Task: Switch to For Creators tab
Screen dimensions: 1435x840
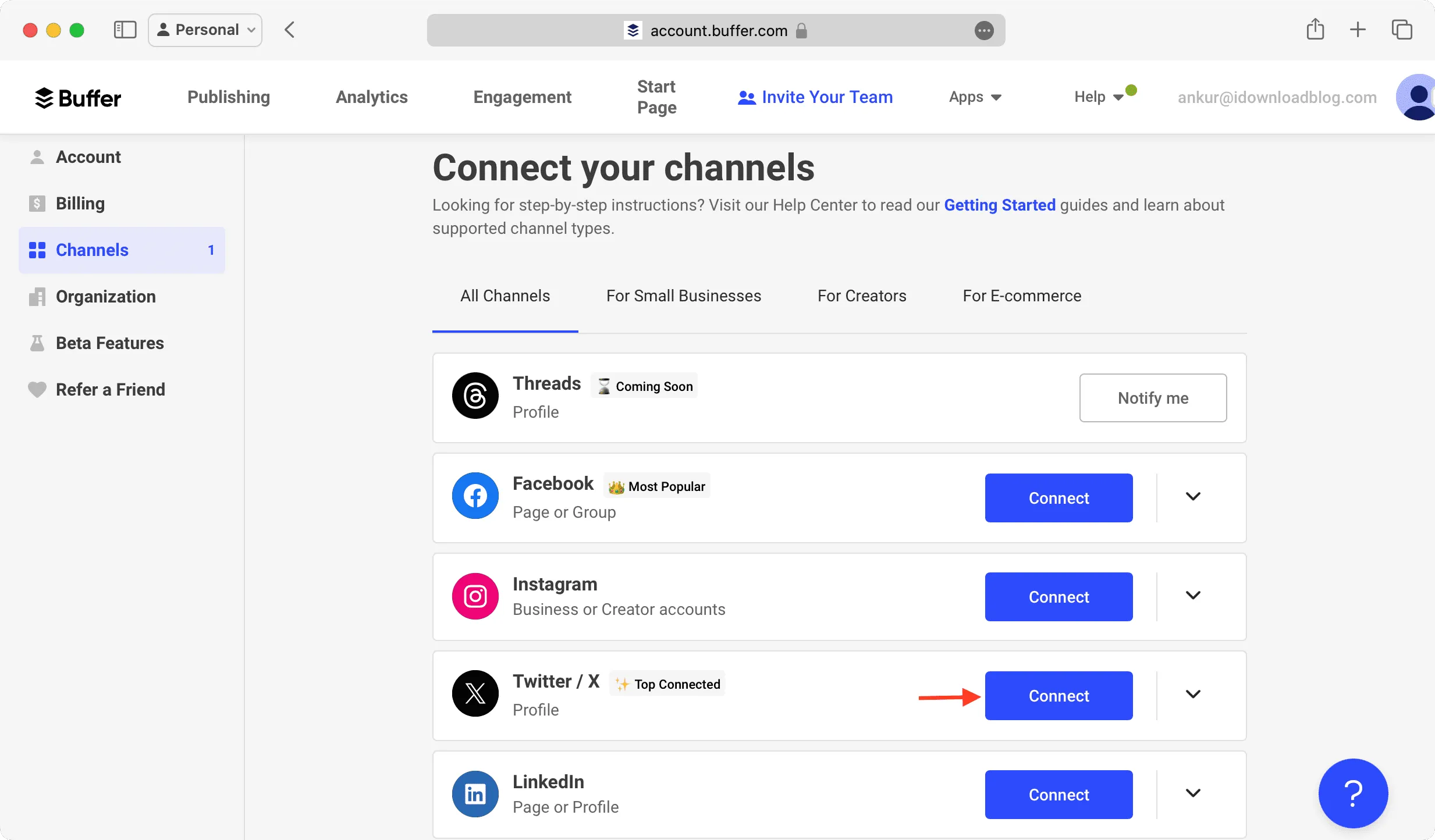Action: (862, 296)
